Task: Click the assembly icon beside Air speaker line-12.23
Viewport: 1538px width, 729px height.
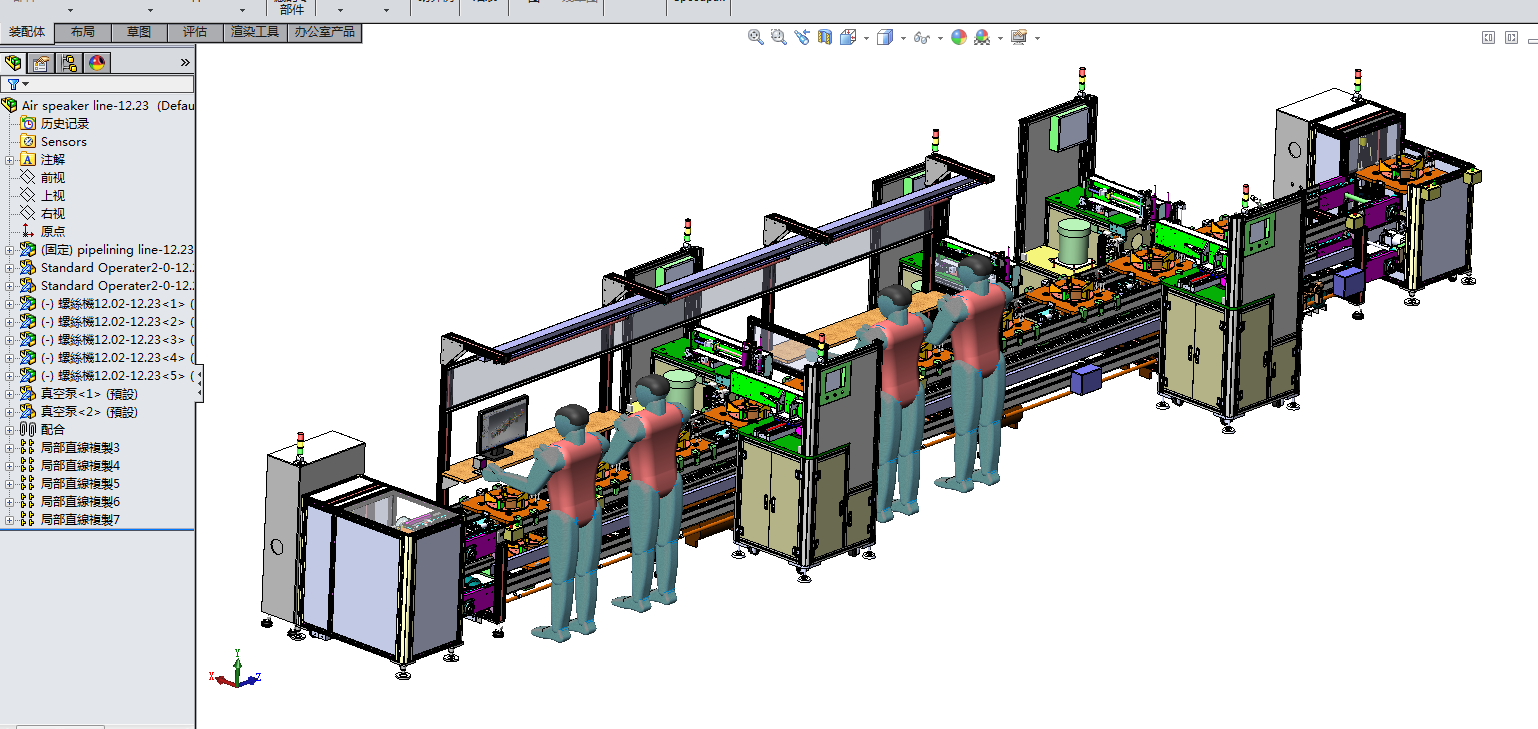Action: (x=10, y=105)
